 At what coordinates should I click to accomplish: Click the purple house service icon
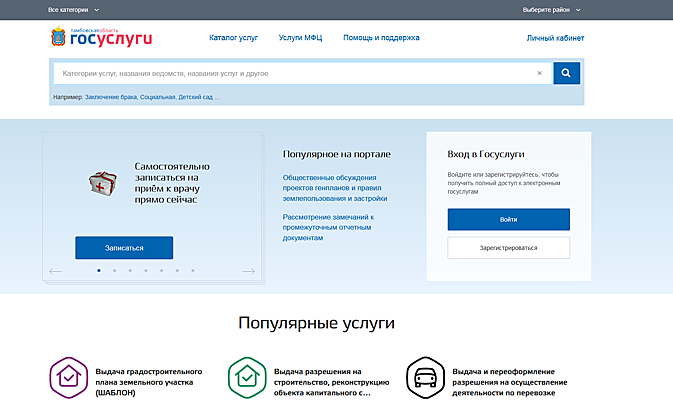tap(68, 377)
